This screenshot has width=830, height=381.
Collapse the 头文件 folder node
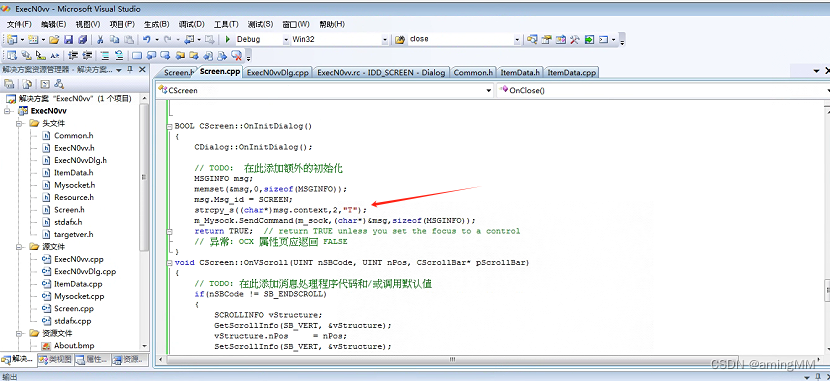(x=20, y=123)
